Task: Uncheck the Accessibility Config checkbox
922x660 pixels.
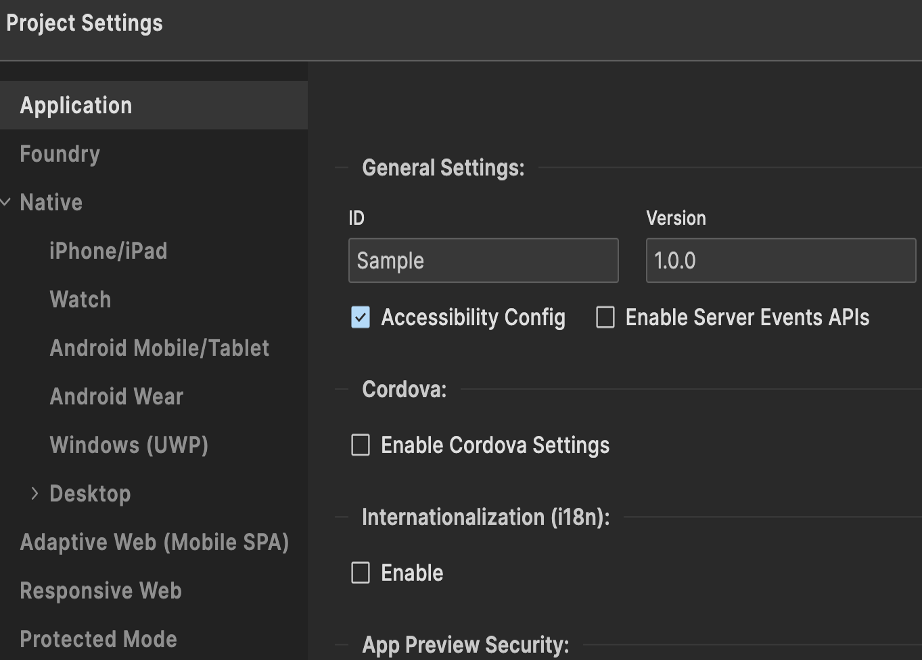Action: click(x=360, y=318)
